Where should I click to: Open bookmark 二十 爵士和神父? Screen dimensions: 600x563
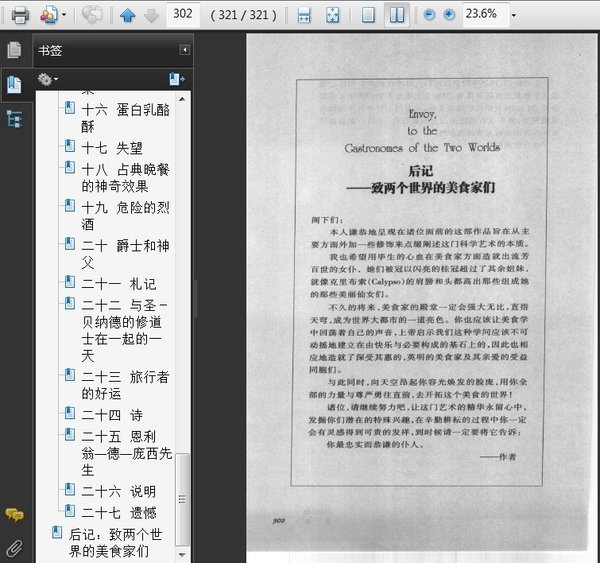coord(125,254)
